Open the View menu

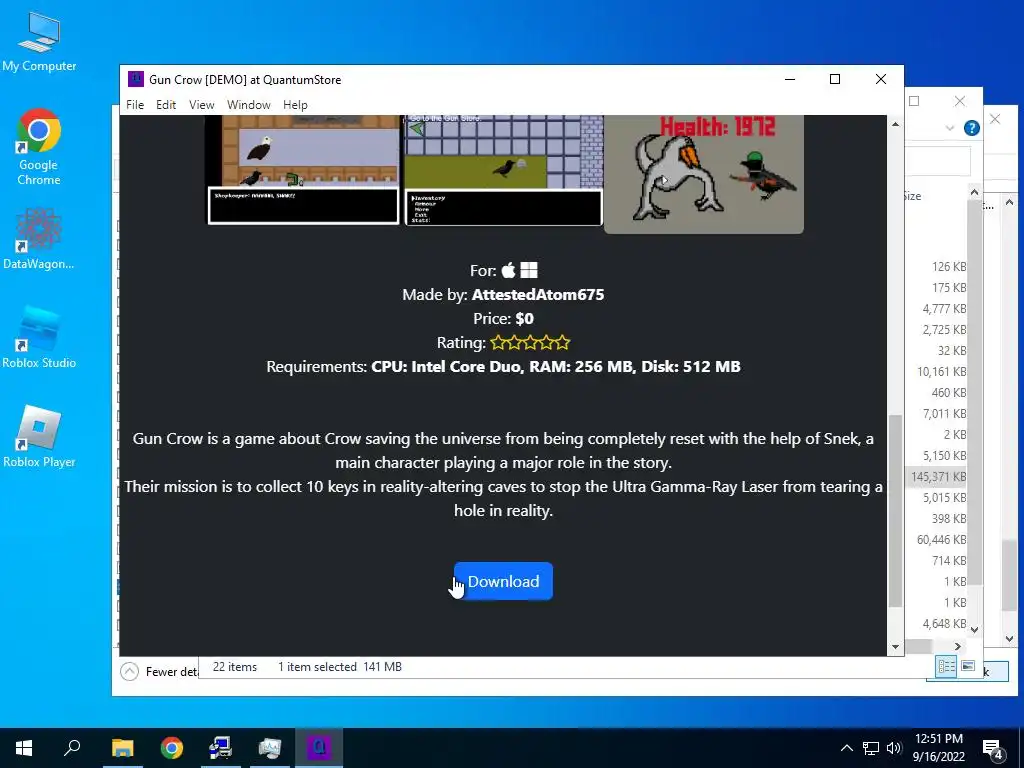[202, 104]
